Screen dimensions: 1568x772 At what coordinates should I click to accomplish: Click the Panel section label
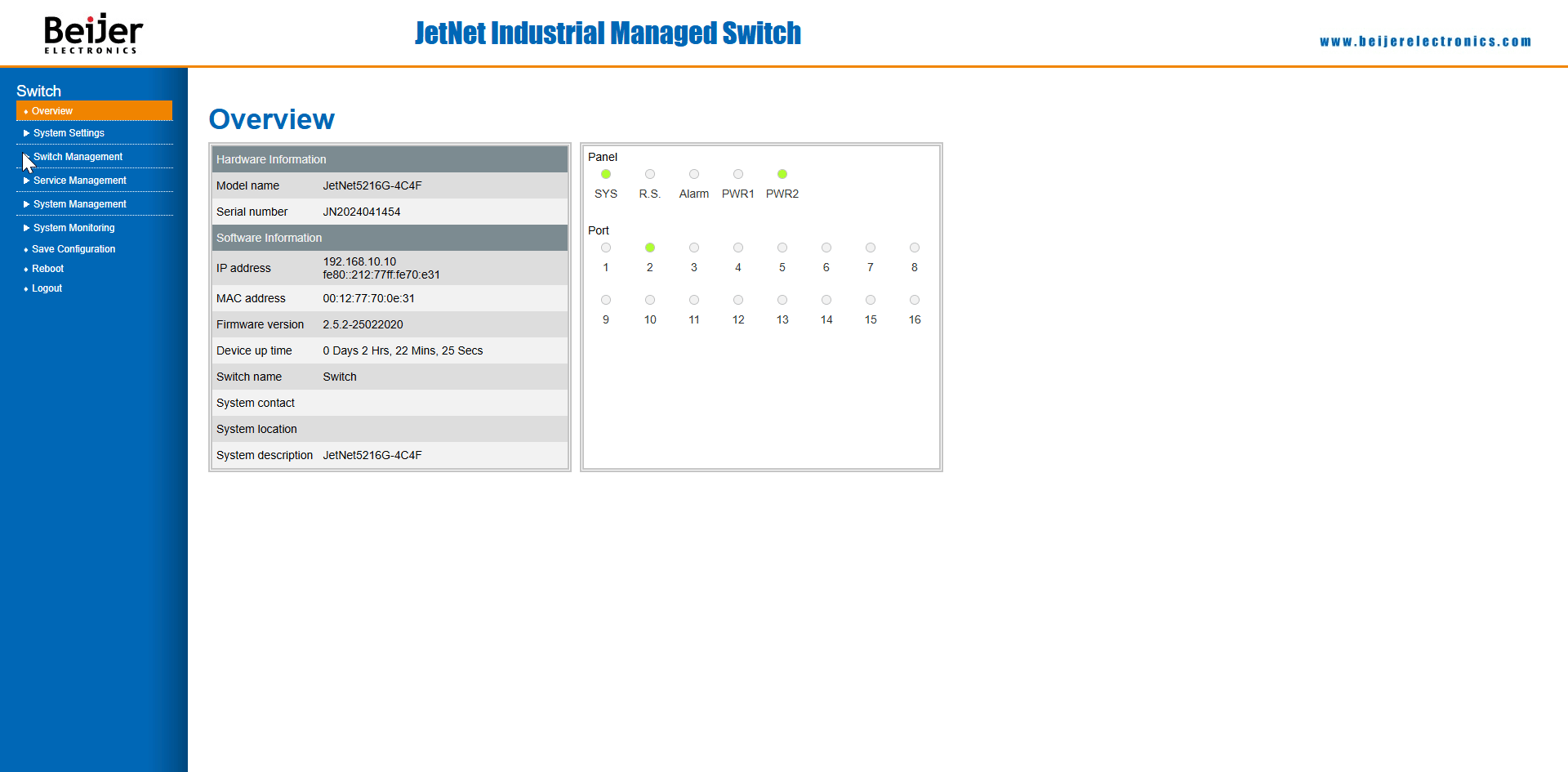(x=603, y=157)
